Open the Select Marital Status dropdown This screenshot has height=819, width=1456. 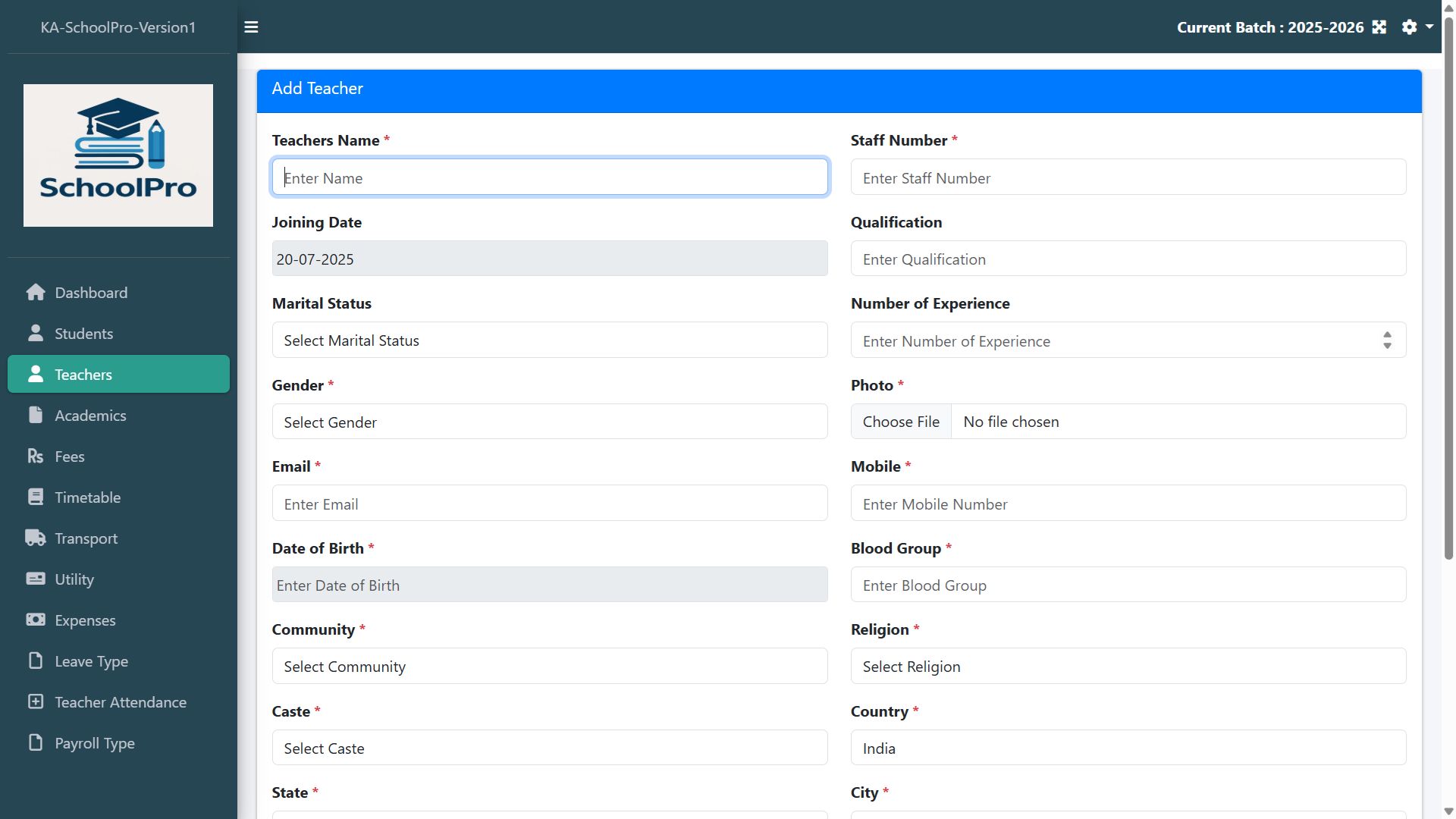549,340
